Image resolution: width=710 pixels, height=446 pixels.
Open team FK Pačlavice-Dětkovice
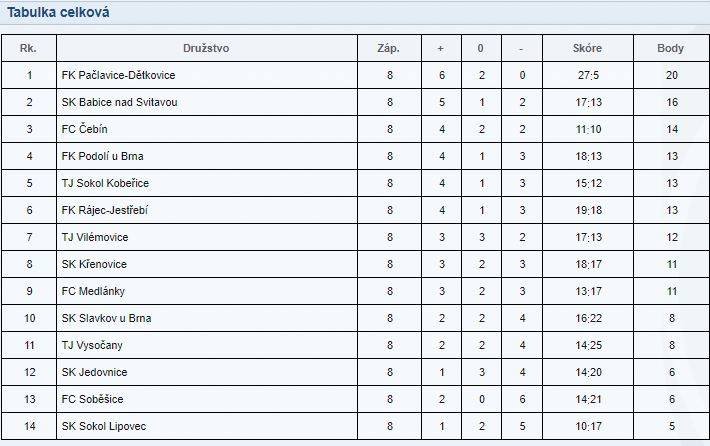(x=118, y=75)
